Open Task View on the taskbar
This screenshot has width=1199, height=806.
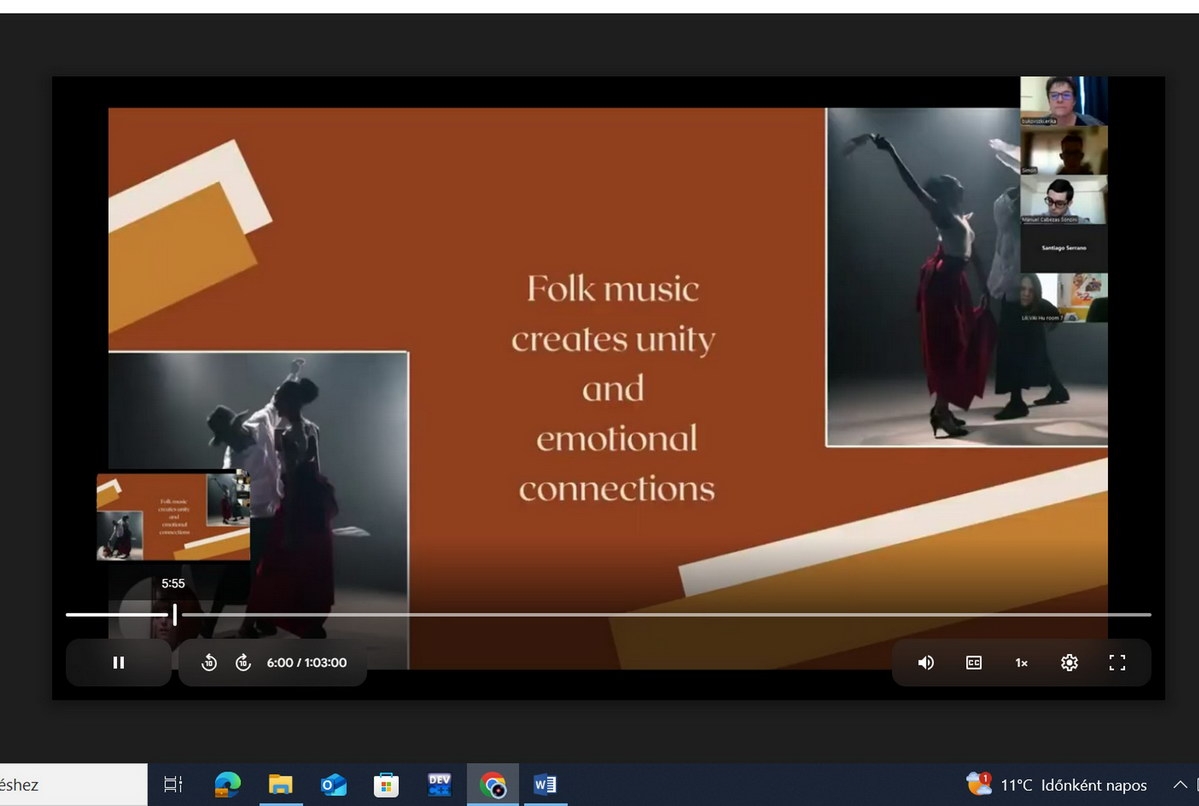tap(173, 785)
